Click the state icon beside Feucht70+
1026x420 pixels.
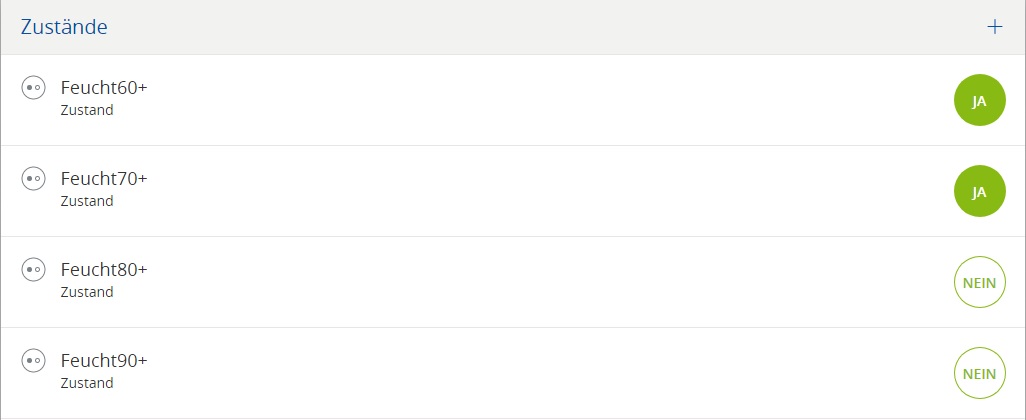pyautogui.click(x=33, y=179)
